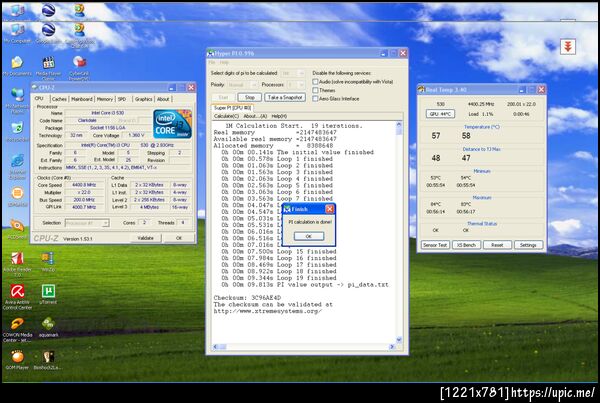Image resolution: width=600 pixels, height=403 pixels.
Task: Toggle the Themes checkbox in Hyper PI
Action: 315,90
